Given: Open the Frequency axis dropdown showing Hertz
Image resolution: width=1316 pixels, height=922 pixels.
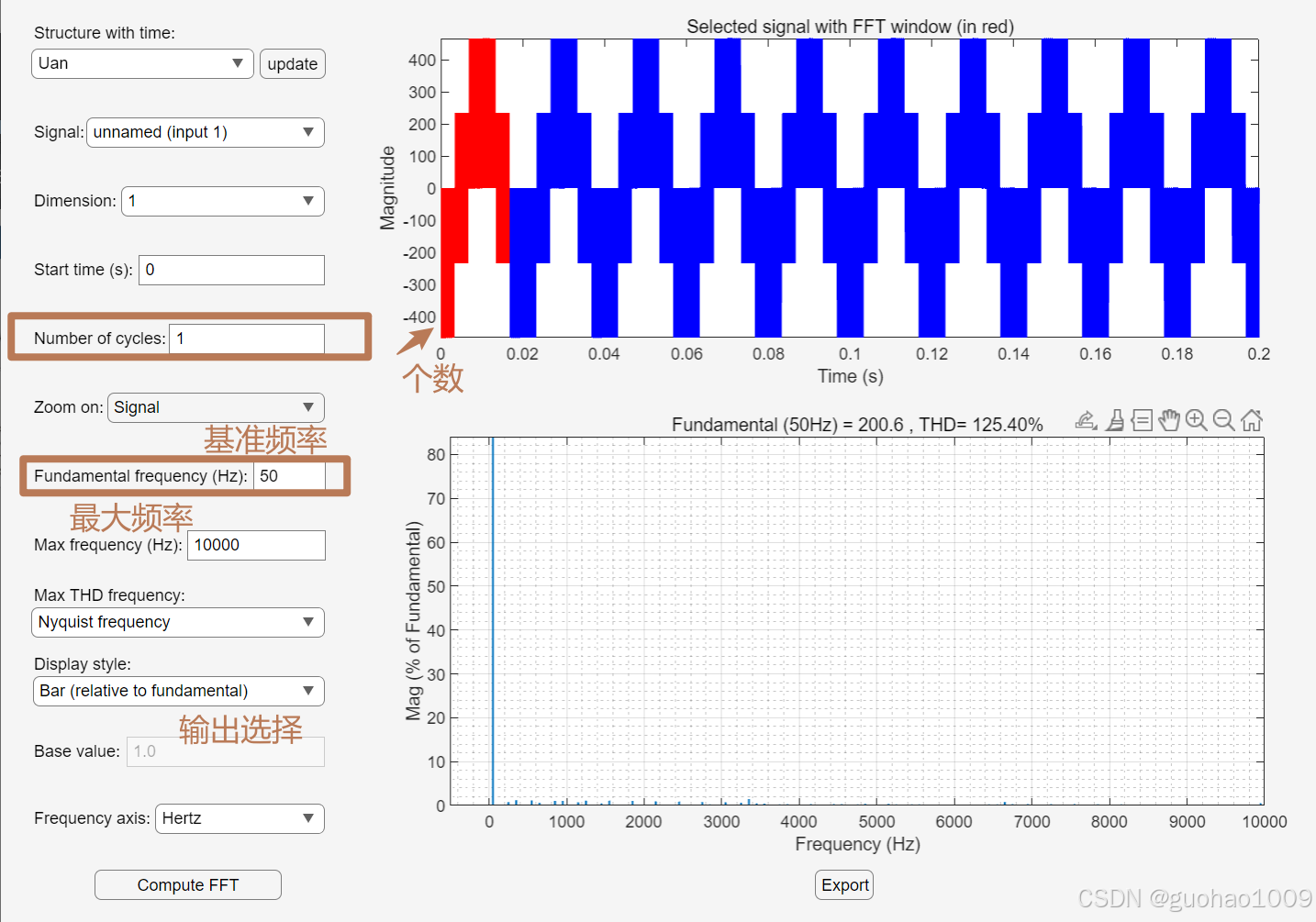Looking at the screenshot, I should [x=239, y=818].
